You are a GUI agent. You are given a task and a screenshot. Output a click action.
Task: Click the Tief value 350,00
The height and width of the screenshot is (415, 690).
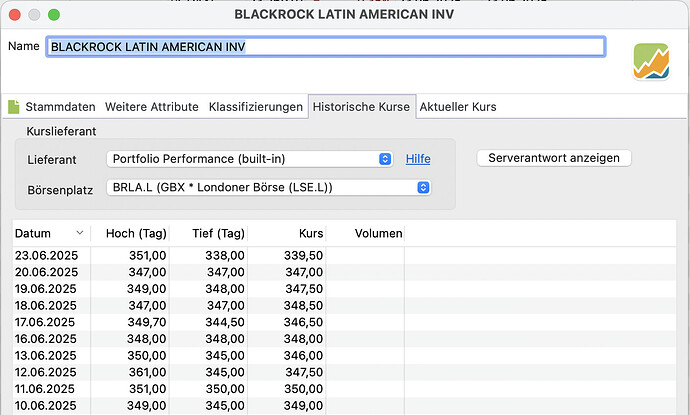(x=225, y=389)
